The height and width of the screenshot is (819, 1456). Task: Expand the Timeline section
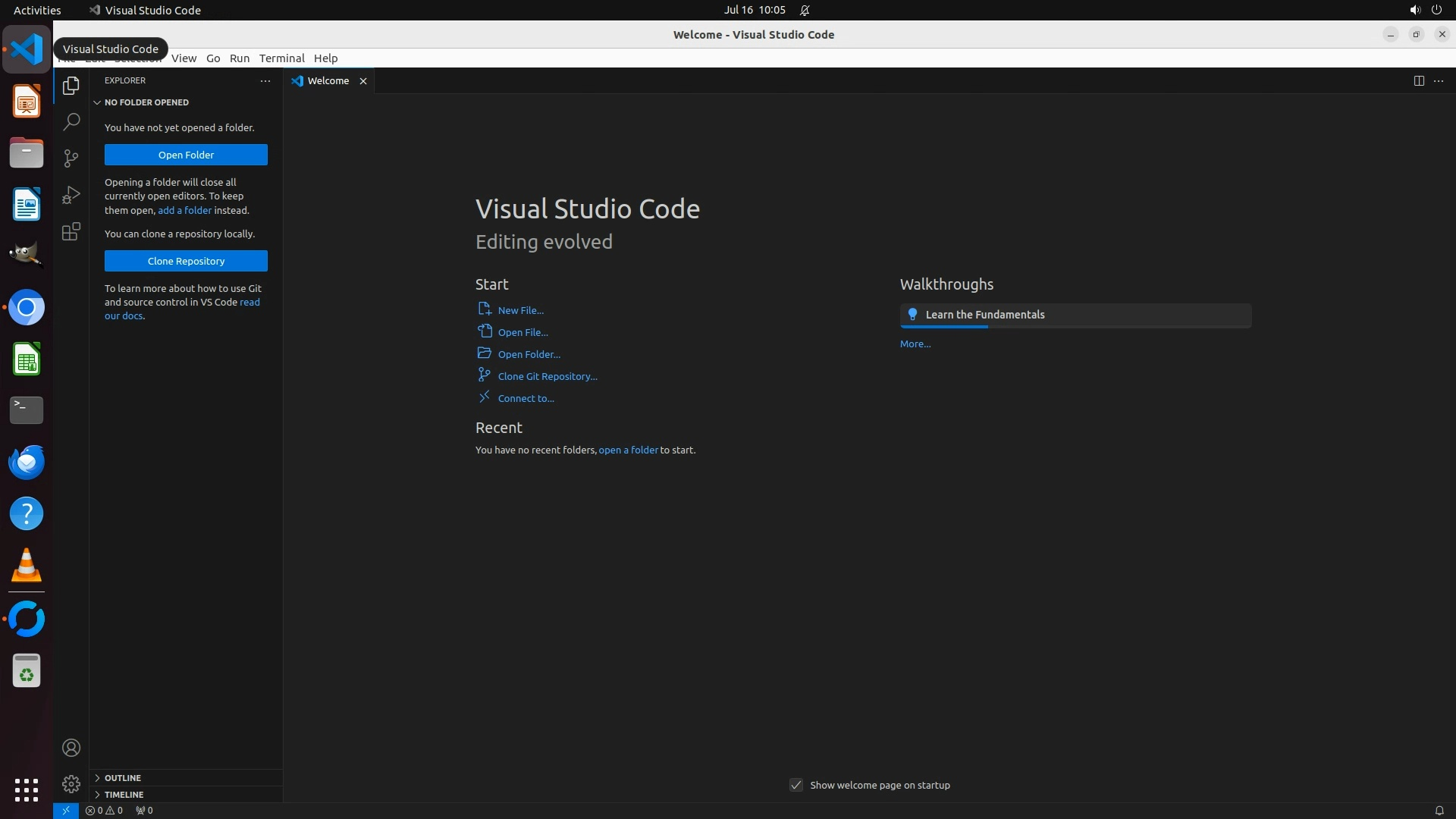pyautogui.click(x=124, y=795)
